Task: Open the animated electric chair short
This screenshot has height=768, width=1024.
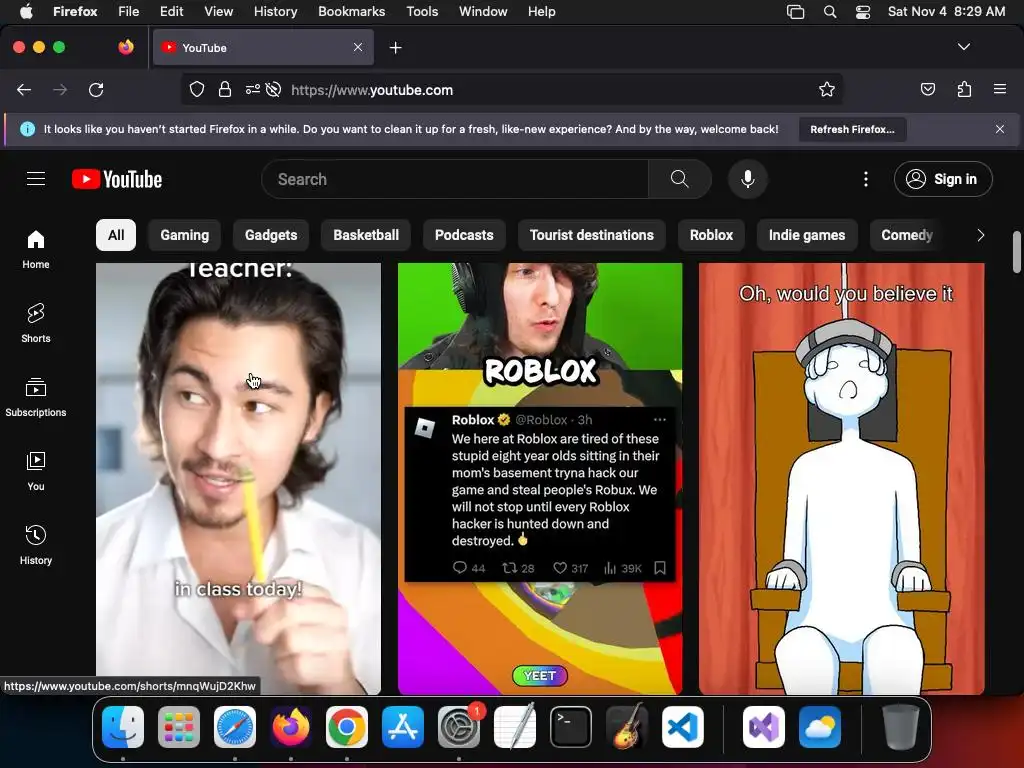Action: point(842,479)
